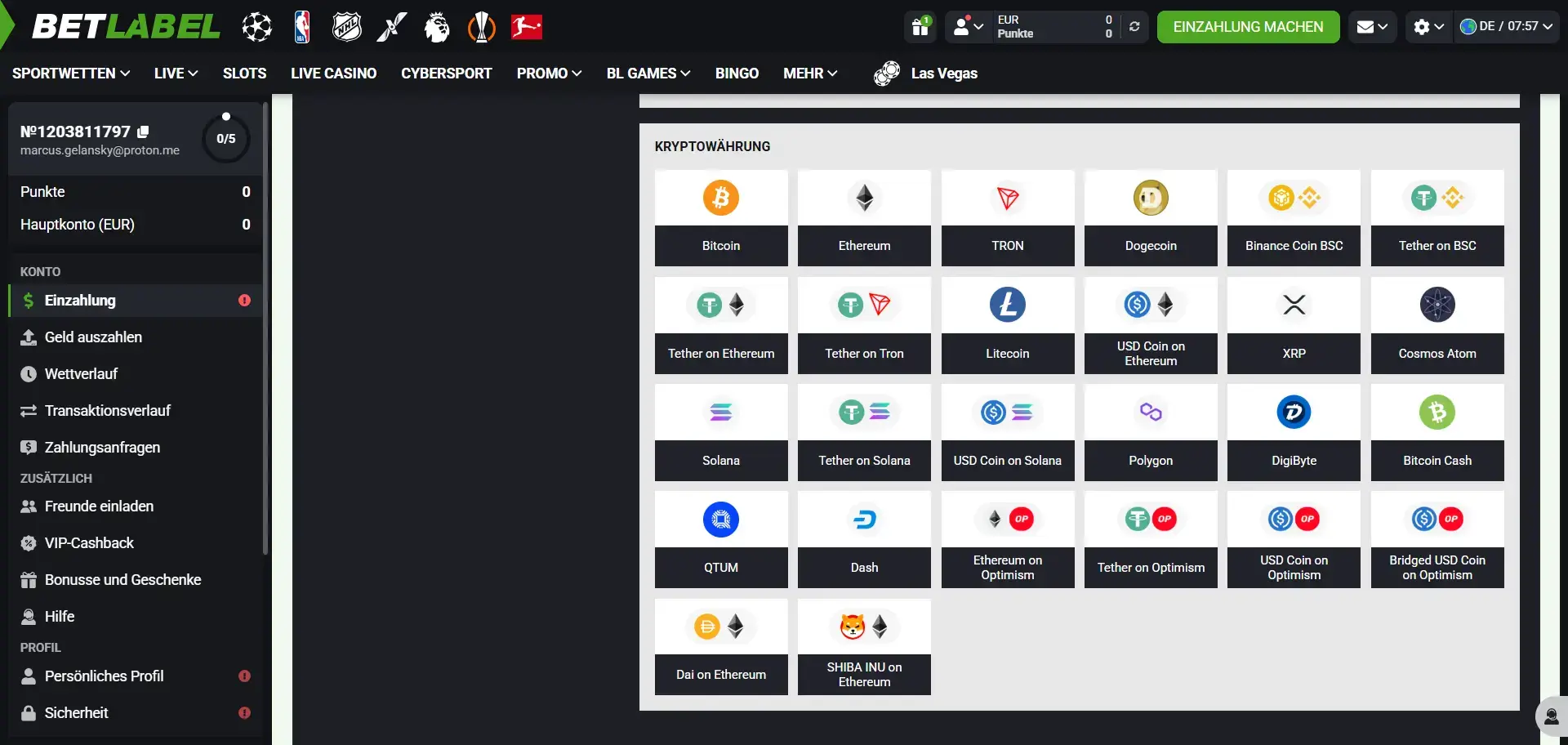Select Cosmos Atom

click(1437, 325)
